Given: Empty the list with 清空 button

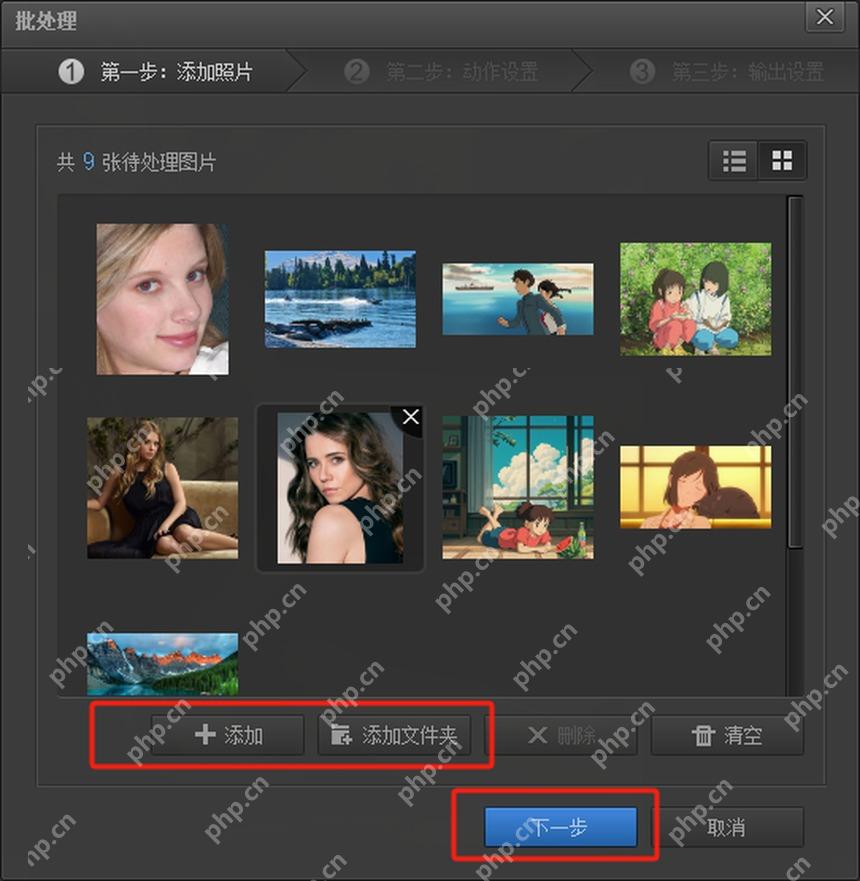Looking at the screenshot, I should coord(727,735).
